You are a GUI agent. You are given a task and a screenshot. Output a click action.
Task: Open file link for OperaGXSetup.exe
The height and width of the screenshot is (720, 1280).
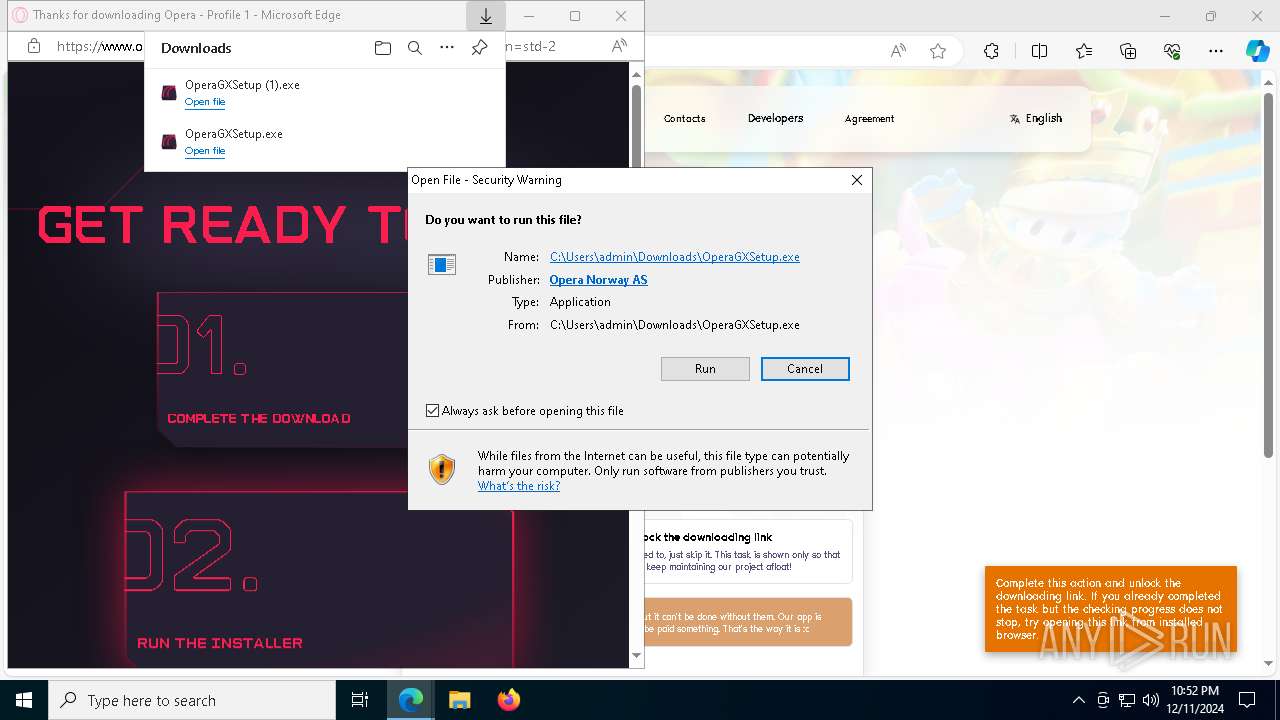(205, 151)
